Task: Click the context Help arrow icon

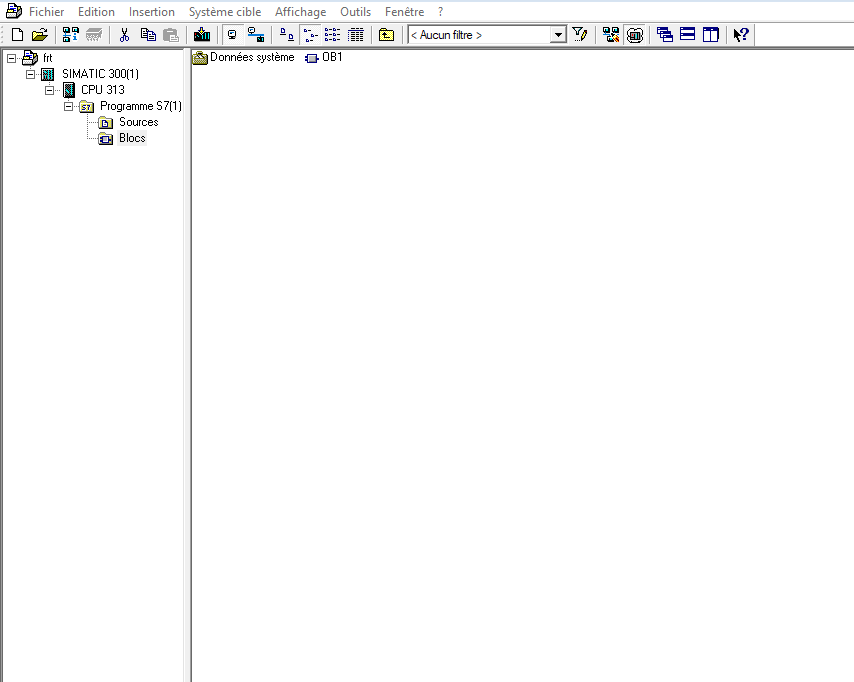Action: pos(741,35)
